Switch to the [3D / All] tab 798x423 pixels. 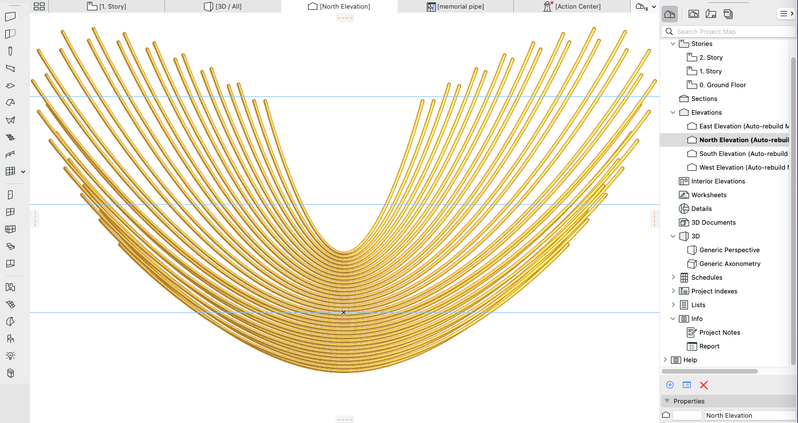223,6
